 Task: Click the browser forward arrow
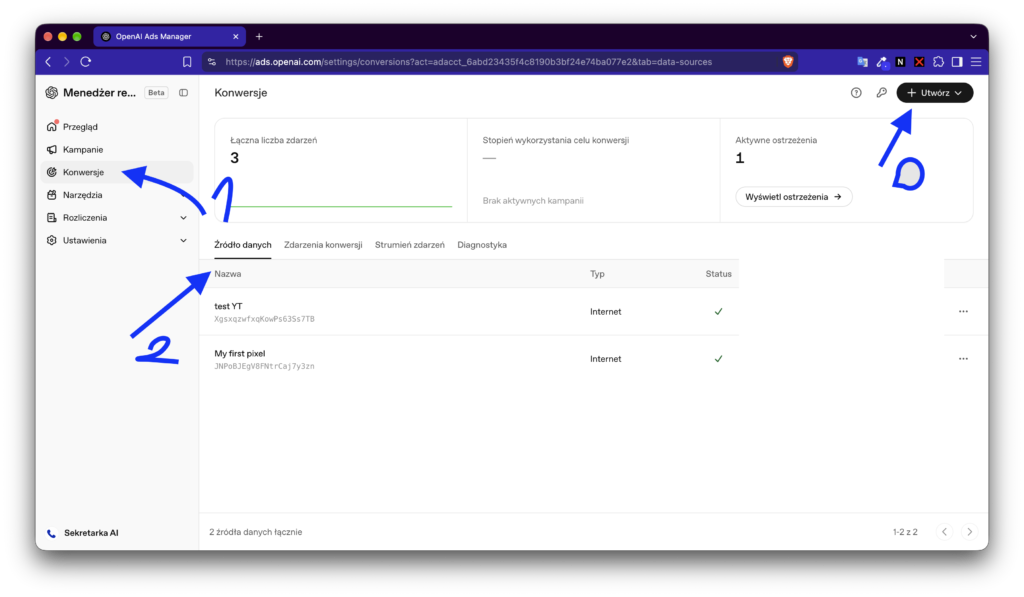pyautogui.click(x=67, y=62)
